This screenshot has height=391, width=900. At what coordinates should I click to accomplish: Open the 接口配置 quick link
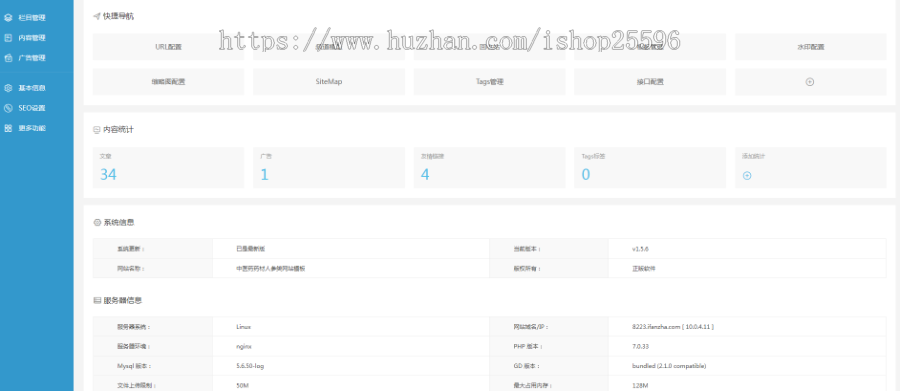click(x=650, y=82)
